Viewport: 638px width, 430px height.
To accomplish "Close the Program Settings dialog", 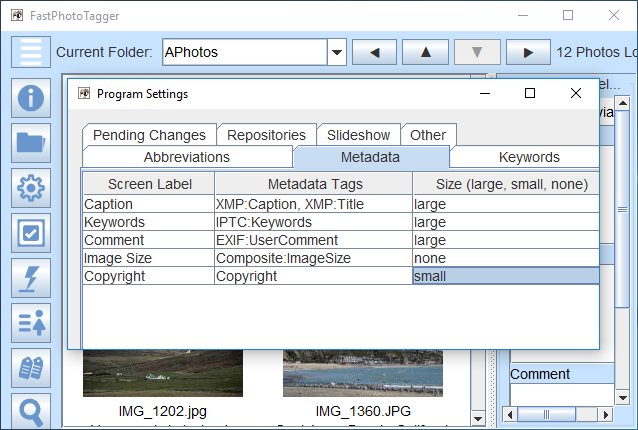I will click(575, 93).
